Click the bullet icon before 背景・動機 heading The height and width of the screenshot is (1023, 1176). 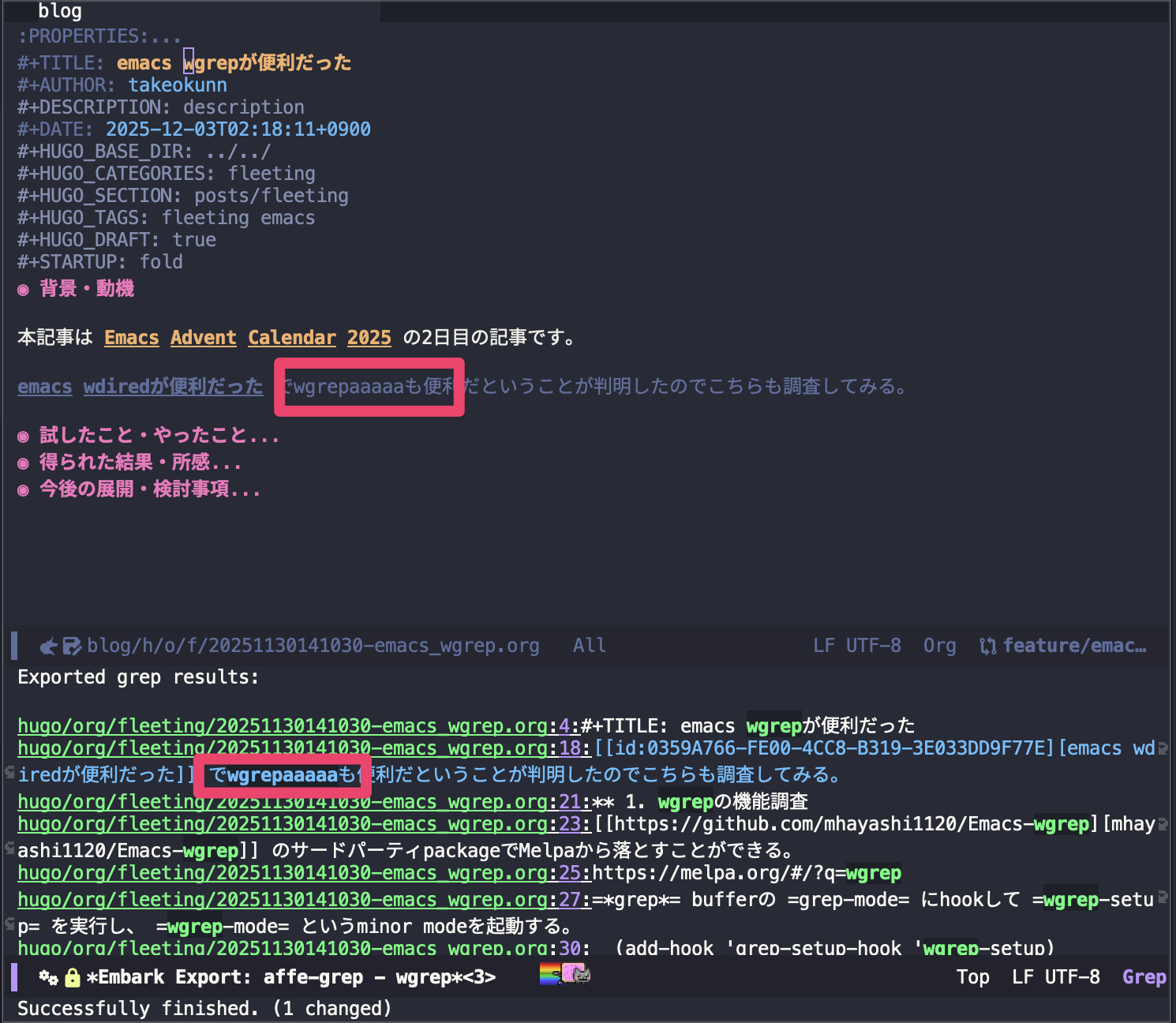tap(24, 290)
